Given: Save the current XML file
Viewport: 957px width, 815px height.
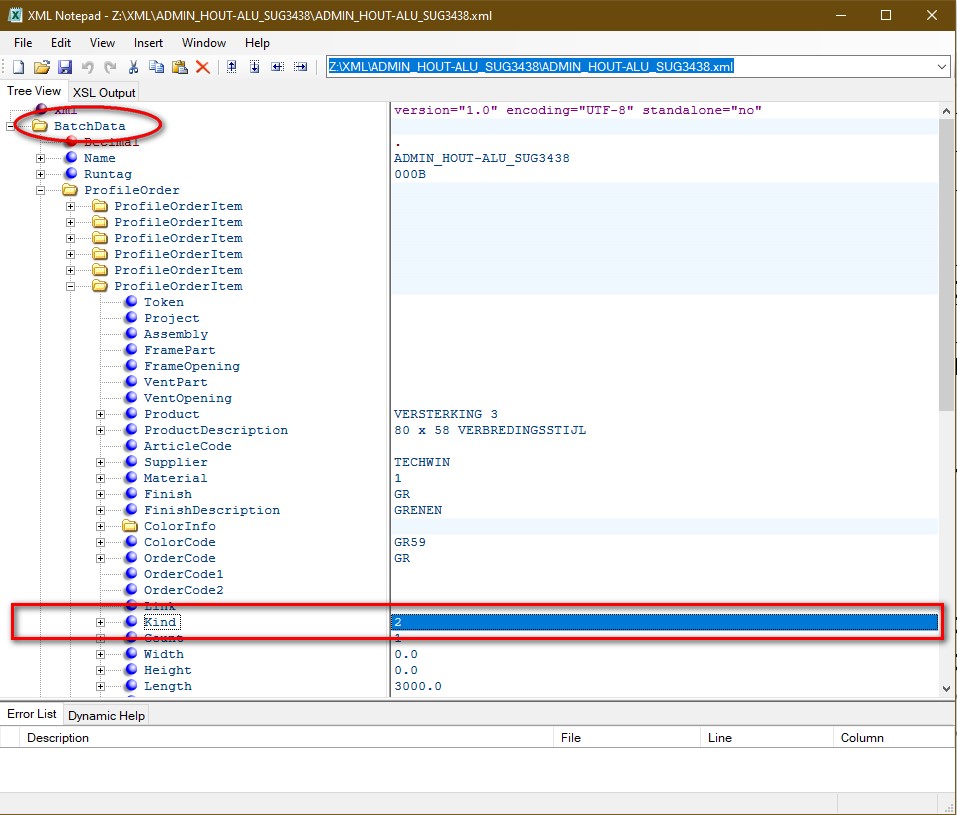Looking at the screenshot, I should click(x=65, y=67).
